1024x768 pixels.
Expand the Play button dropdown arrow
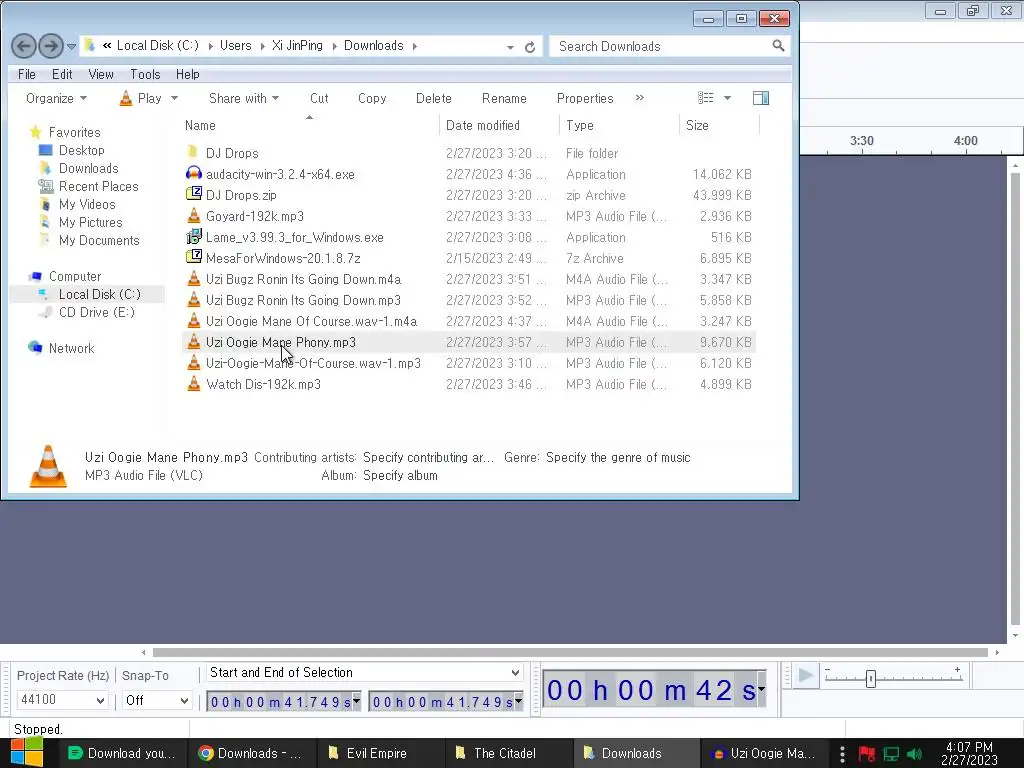coord(174,98)
